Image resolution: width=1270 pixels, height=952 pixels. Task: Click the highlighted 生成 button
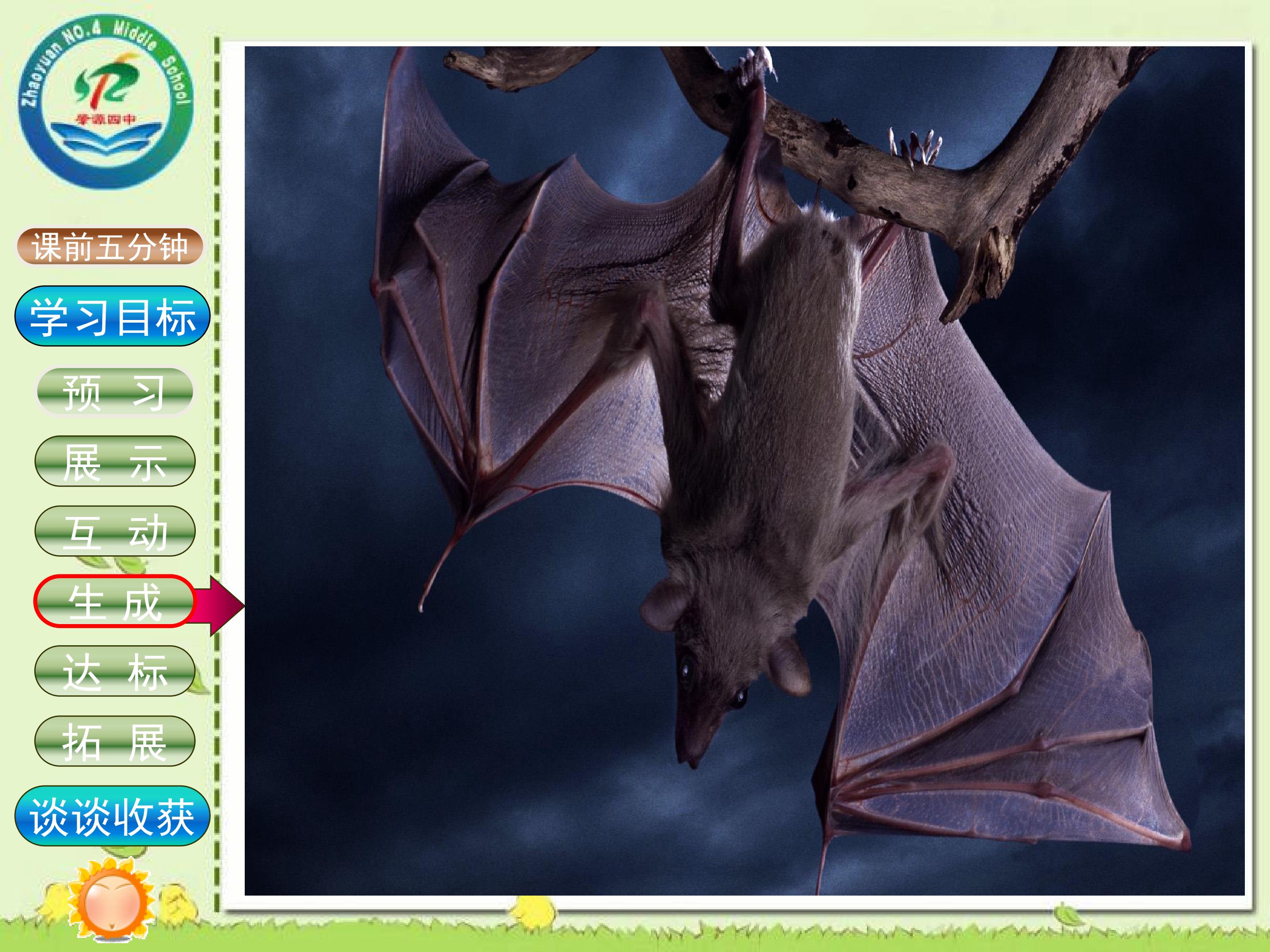tap(114, 601)
